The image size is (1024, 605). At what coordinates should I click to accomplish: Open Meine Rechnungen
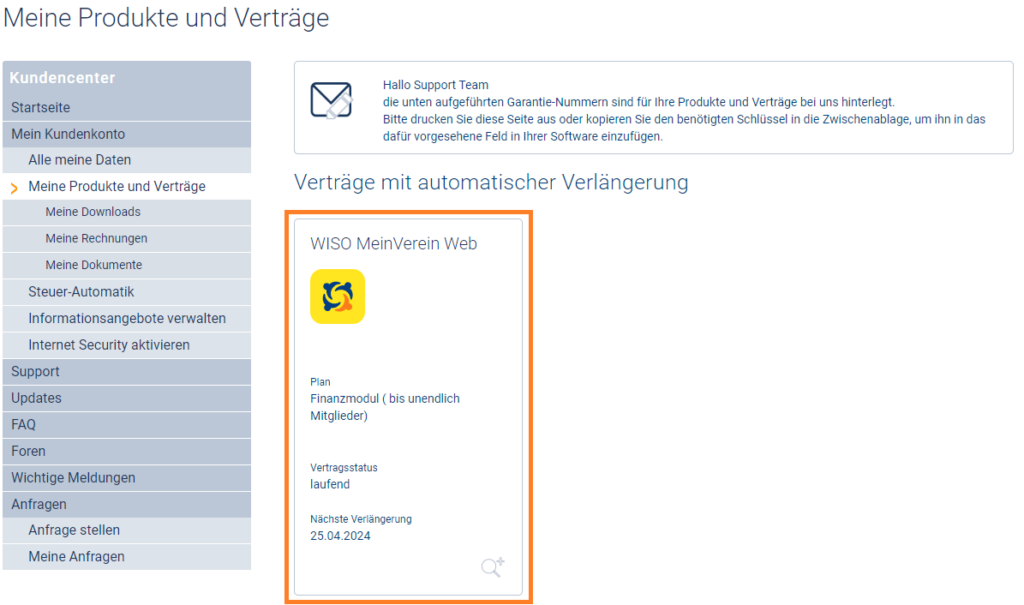127,239
